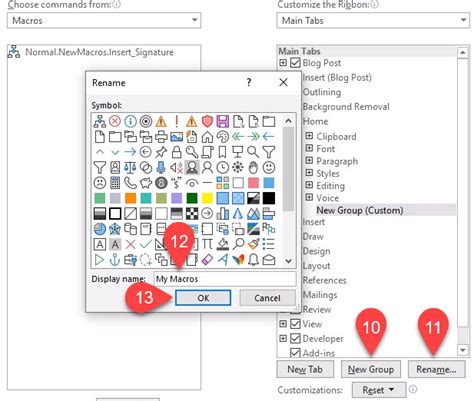Viewport: 474px width, 401px height.
Task: Choose the printer symbol
Action: pyautogui.click(x=161, y=137)
